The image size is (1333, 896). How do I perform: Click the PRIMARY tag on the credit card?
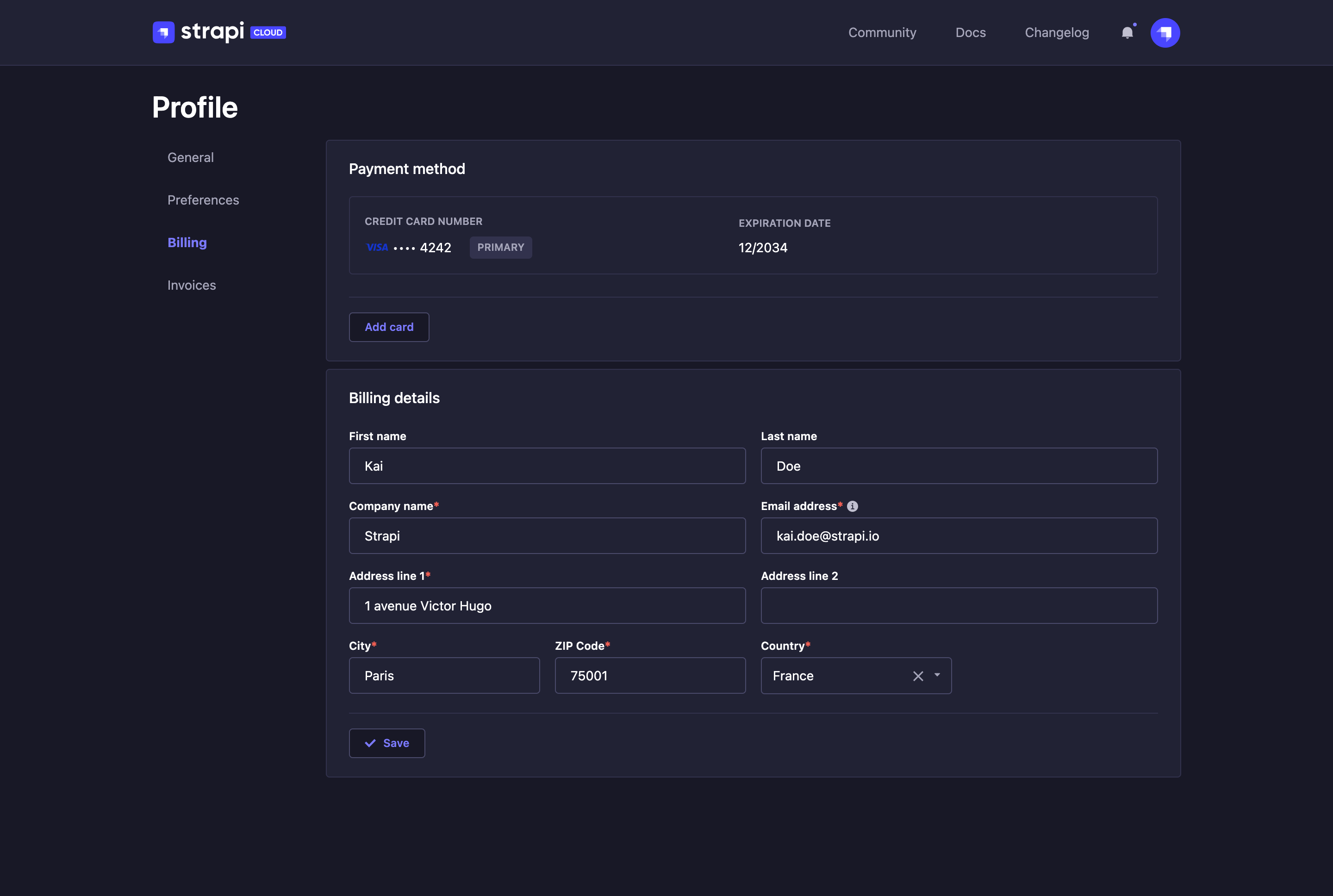[x=500, y=248]
